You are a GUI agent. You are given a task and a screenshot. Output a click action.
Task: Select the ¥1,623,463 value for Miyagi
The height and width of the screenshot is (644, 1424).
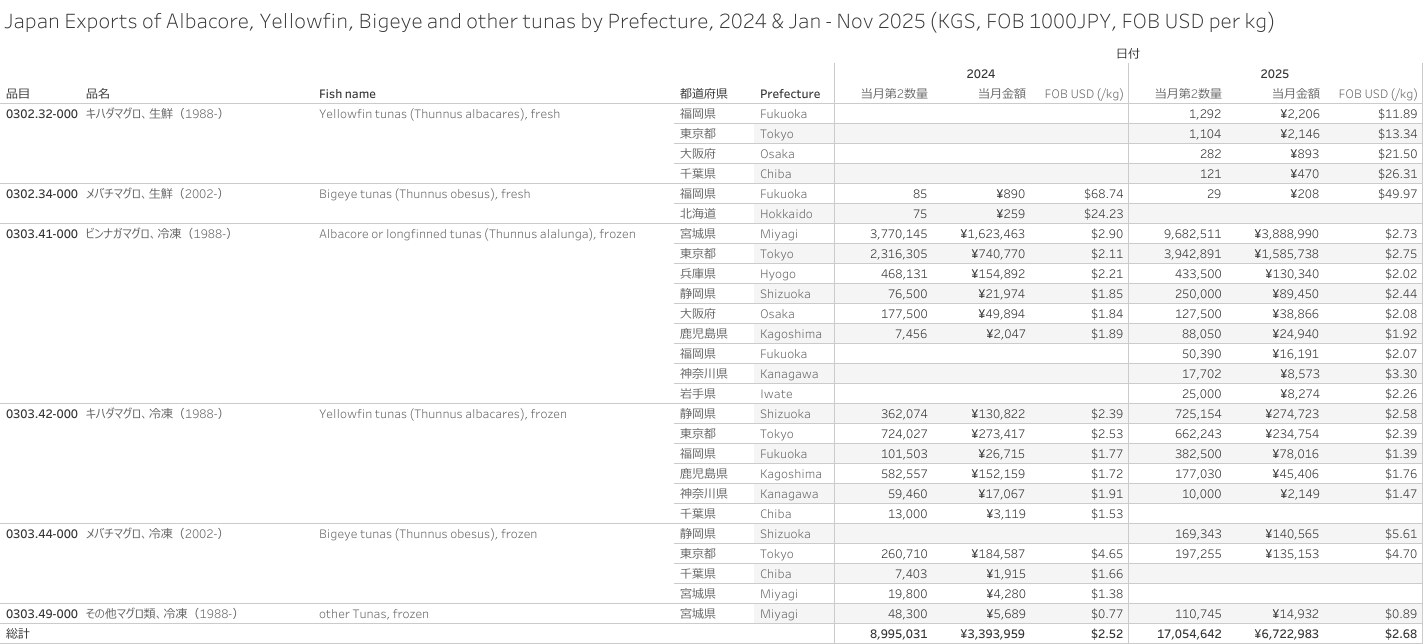coord(997,234)
